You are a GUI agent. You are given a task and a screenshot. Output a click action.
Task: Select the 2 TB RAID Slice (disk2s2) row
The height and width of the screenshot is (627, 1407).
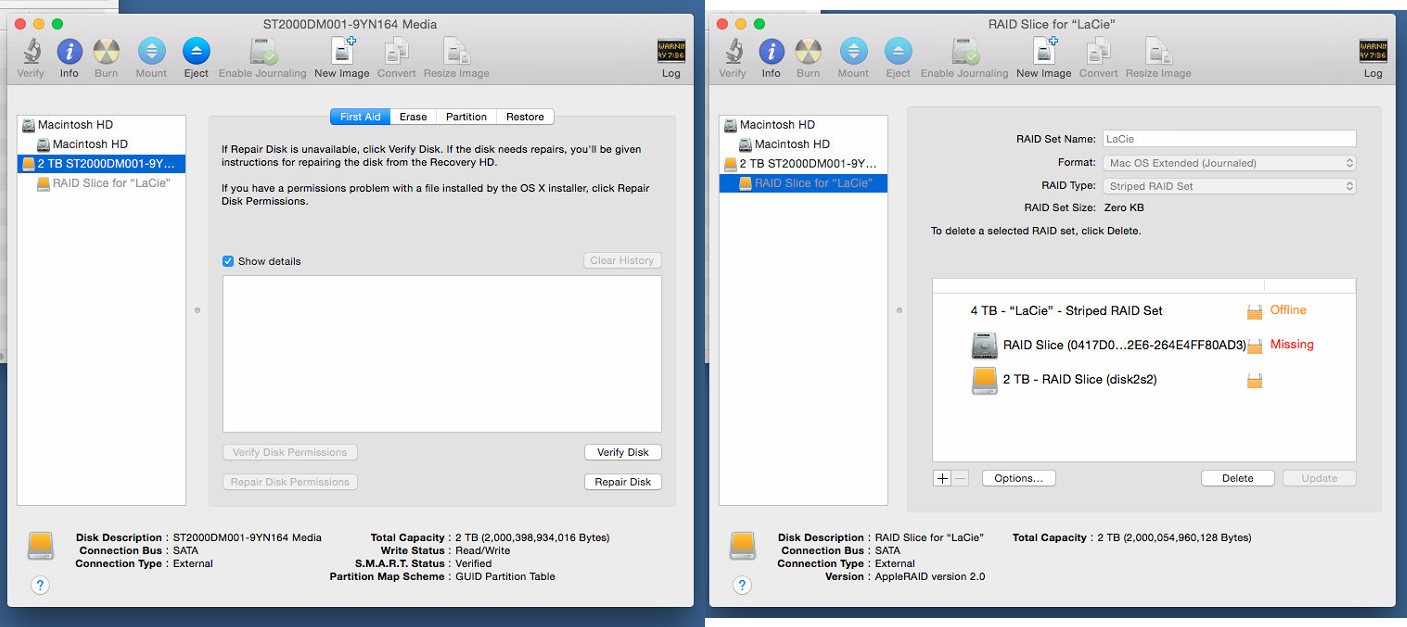coord(1143,380)
